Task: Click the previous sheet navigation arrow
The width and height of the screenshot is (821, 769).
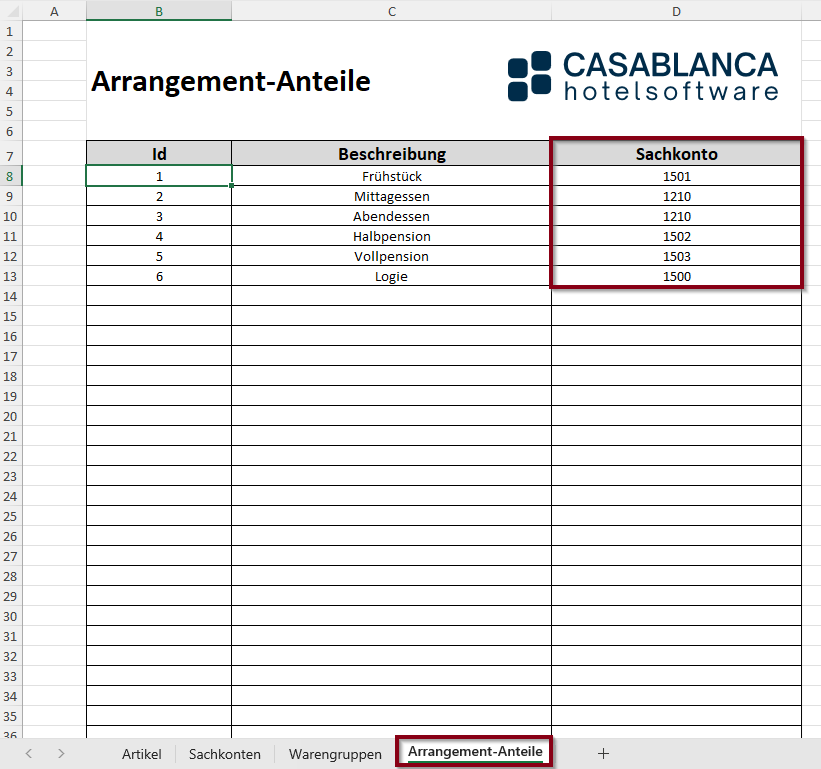Action: (29, 753)
